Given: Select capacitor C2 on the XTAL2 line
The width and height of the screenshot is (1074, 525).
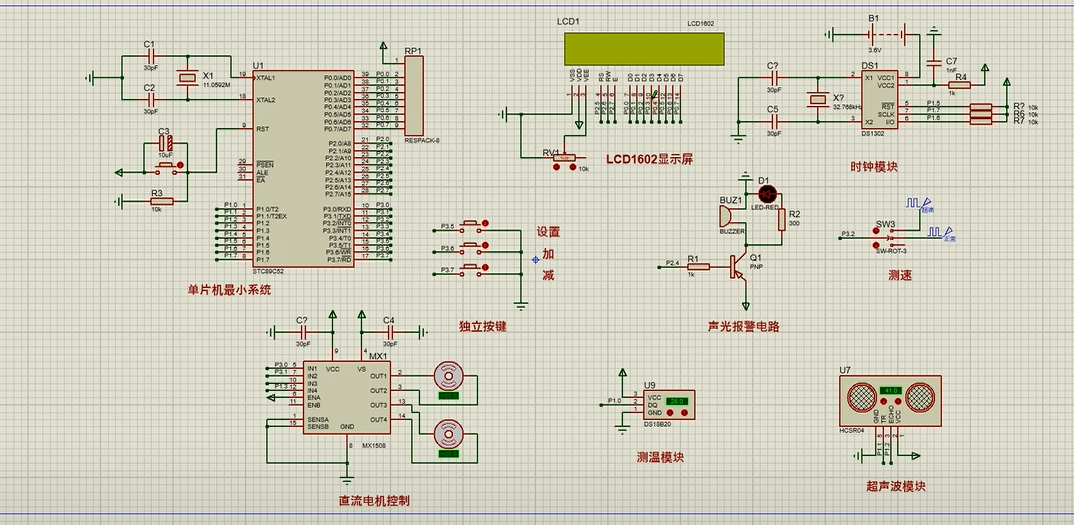Looking at the screenshot, I should [x=149, y=100].
